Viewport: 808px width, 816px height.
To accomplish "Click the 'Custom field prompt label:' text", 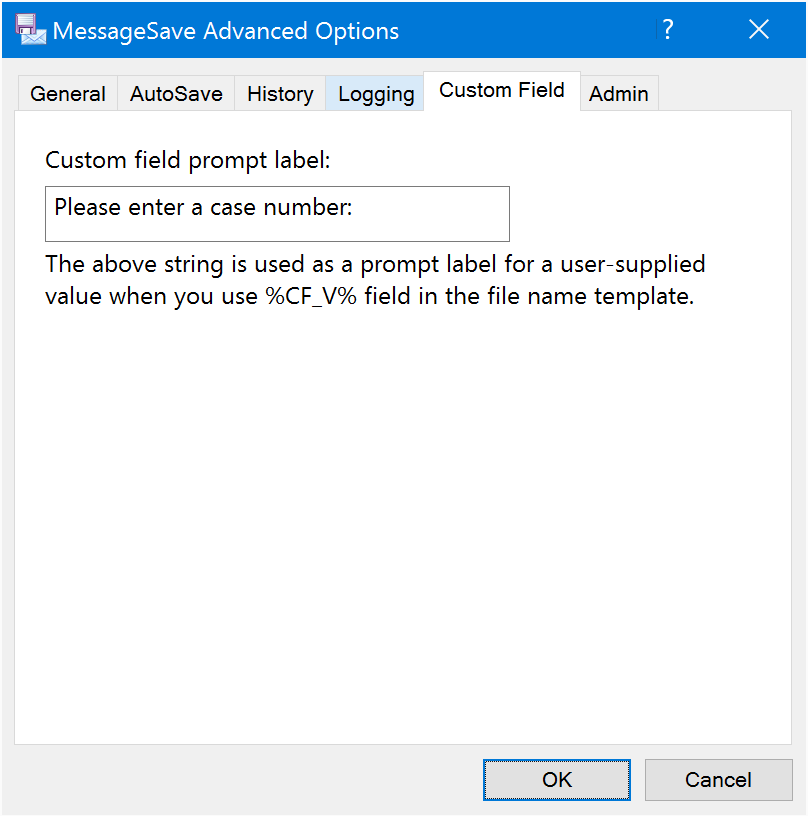I will [x=188, y=160].
